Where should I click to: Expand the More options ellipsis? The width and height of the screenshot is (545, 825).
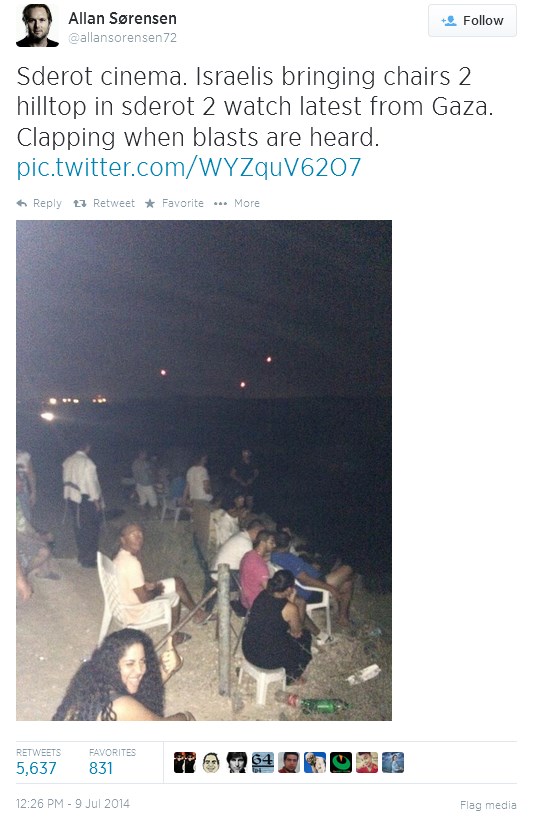tap(220, 203)
